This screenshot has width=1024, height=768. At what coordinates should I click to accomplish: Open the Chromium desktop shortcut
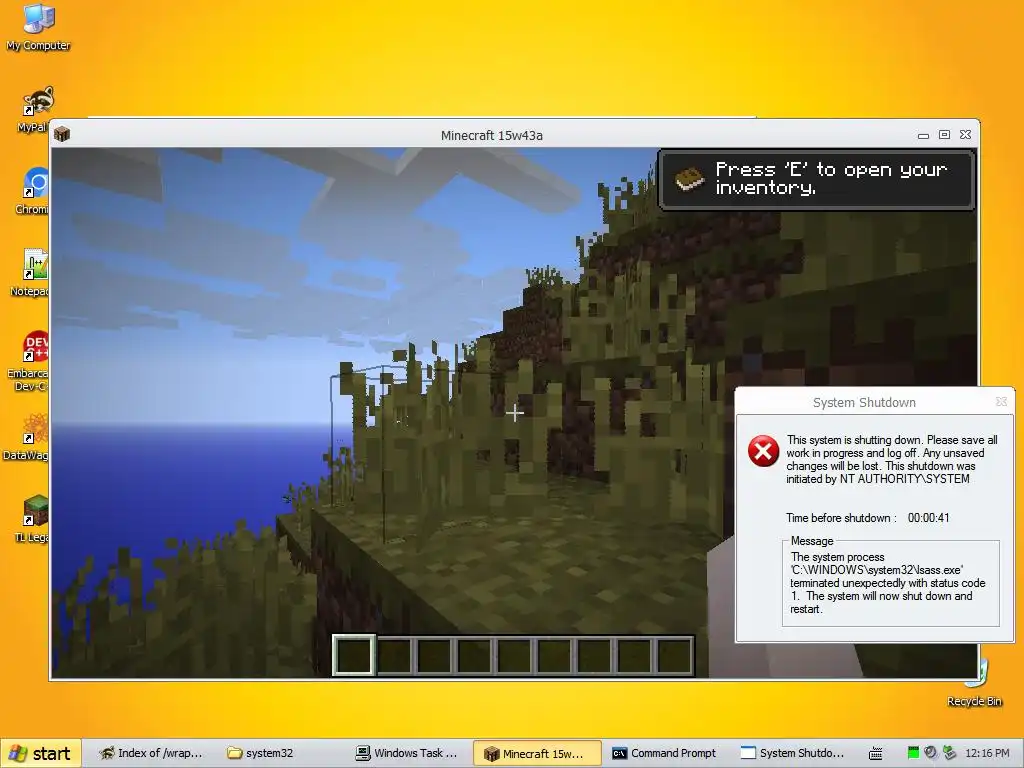point(33,191)
